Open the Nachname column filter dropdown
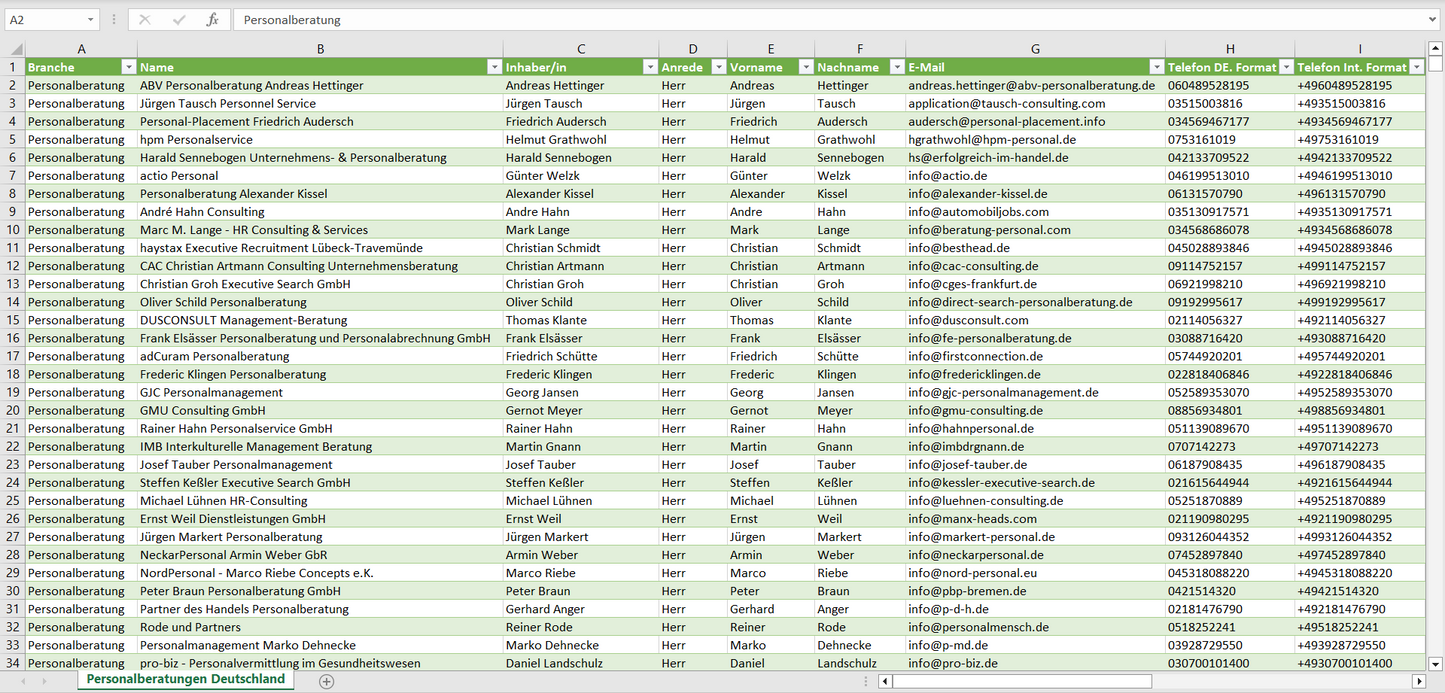 (896, 67)
